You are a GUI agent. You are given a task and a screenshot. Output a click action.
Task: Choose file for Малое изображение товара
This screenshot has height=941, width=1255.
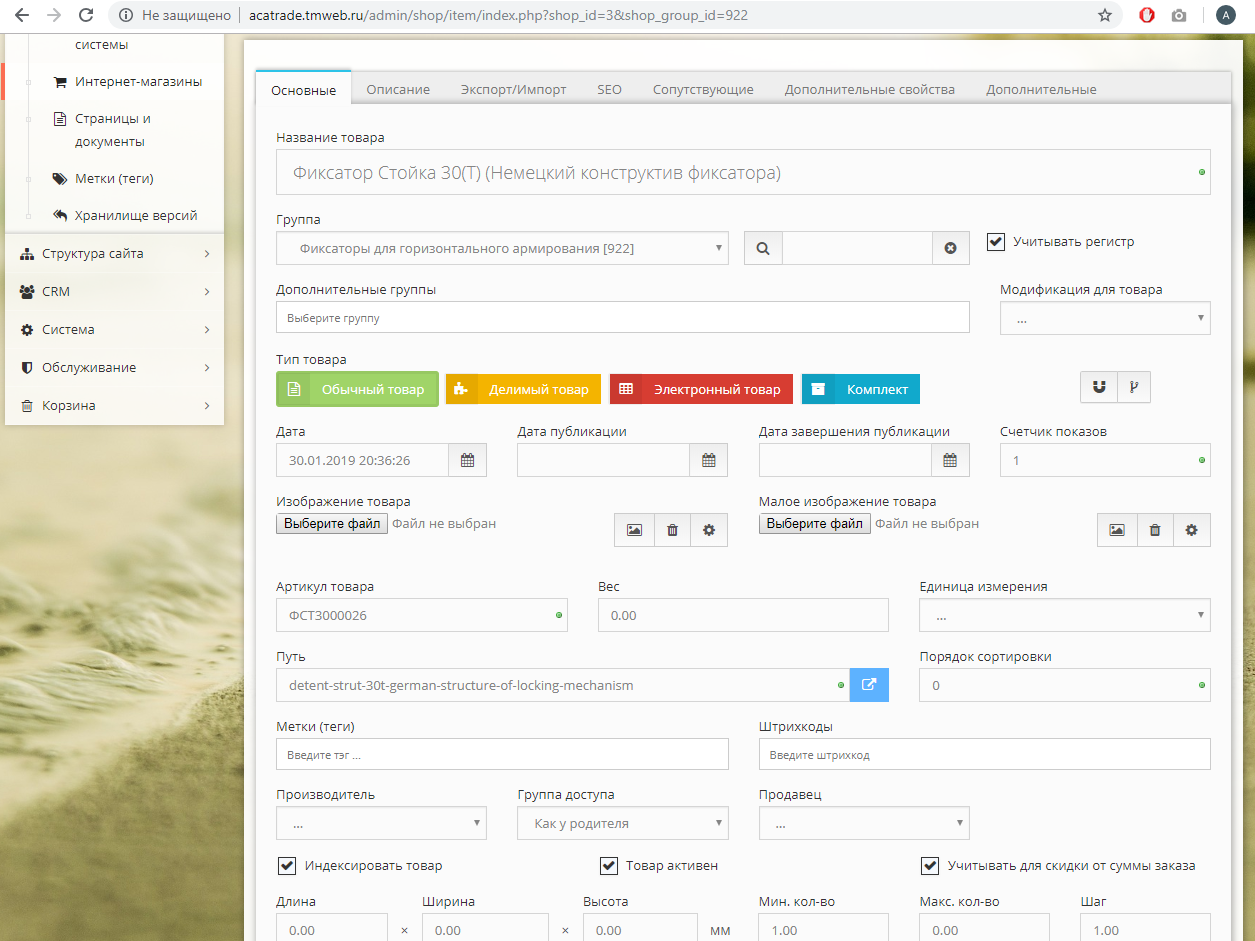click(814, 523)
